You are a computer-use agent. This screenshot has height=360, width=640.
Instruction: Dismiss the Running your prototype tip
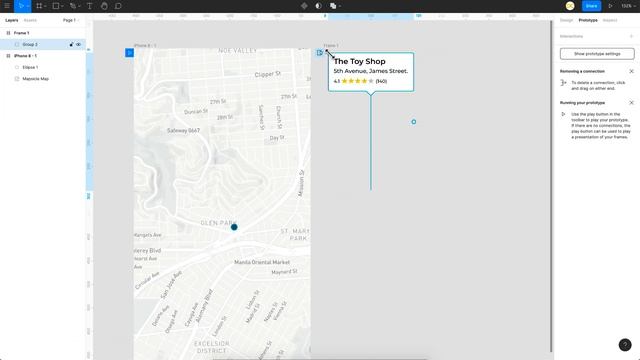coord(631,102)
